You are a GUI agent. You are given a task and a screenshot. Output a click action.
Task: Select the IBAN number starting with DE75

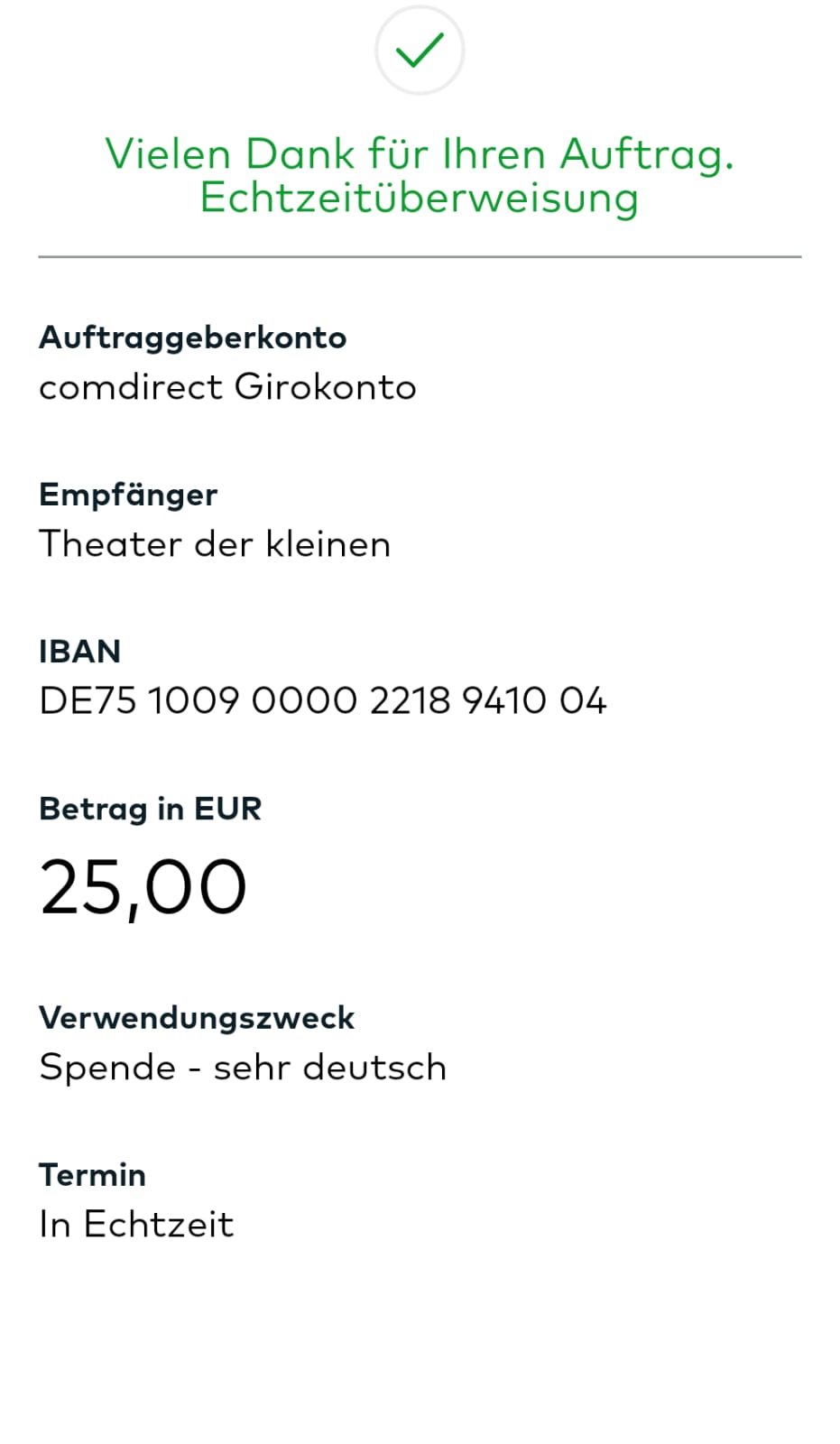coord(322,701)
